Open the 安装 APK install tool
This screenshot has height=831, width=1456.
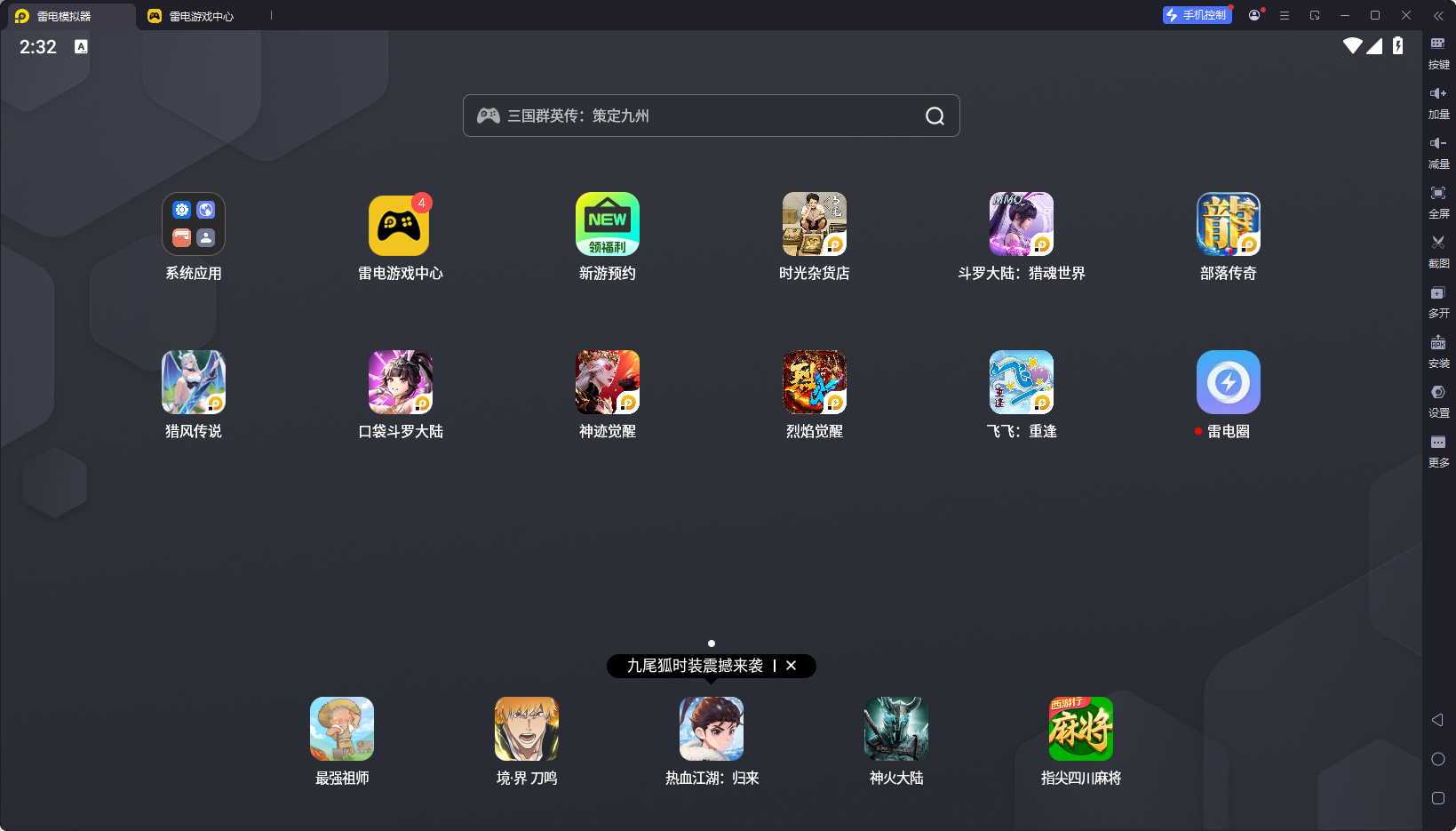pos(1438,351)
